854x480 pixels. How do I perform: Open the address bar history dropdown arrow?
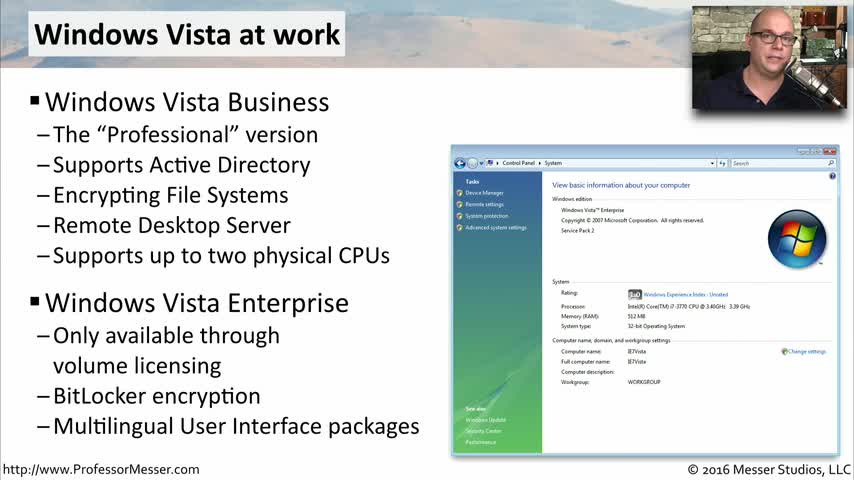coord(712,163)
